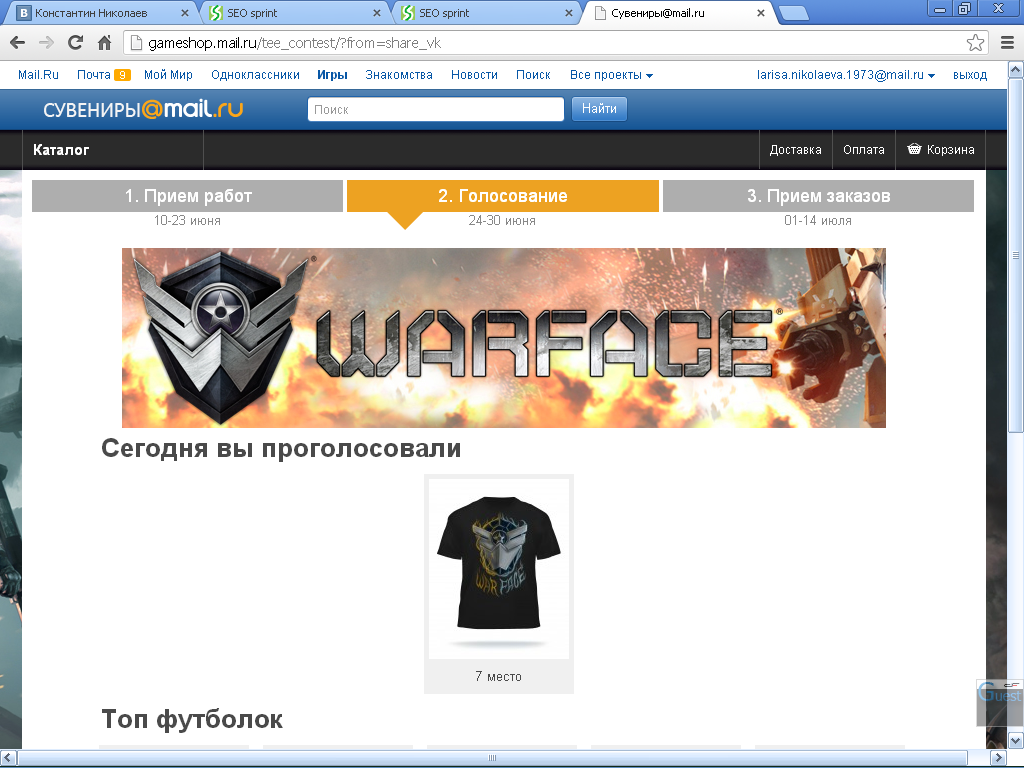This screenshot has width=1024, height=768.
Task: Reload the page with the refresh icon
Action: pyautogui.click(x=76, y=43)
